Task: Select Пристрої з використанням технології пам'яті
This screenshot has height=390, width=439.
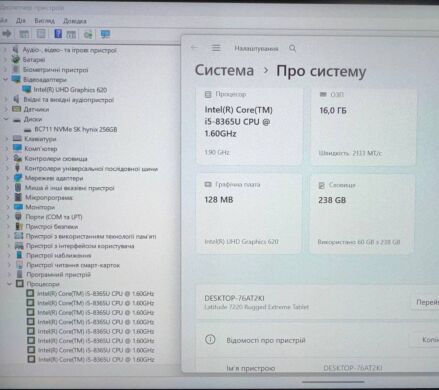Action: (x=91, y=236)
